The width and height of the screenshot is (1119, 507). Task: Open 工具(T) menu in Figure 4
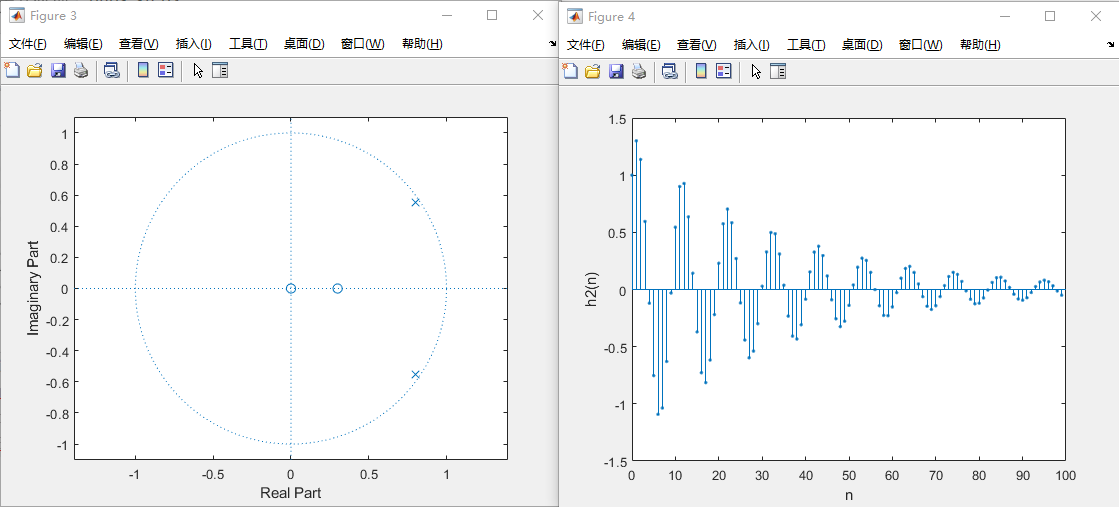point(806,44)
